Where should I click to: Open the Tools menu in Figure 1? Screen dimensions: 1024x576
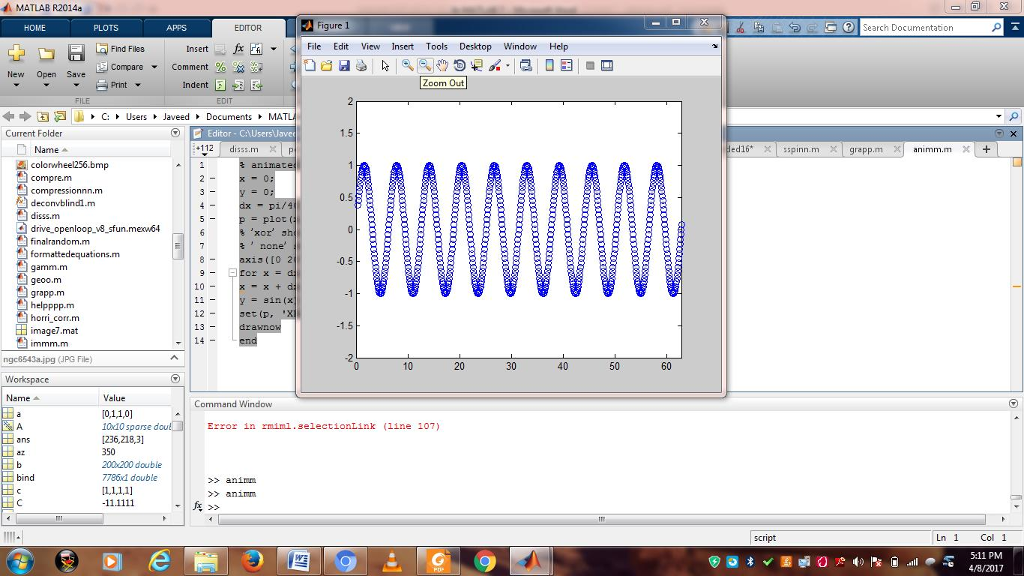tap(436, 46)
